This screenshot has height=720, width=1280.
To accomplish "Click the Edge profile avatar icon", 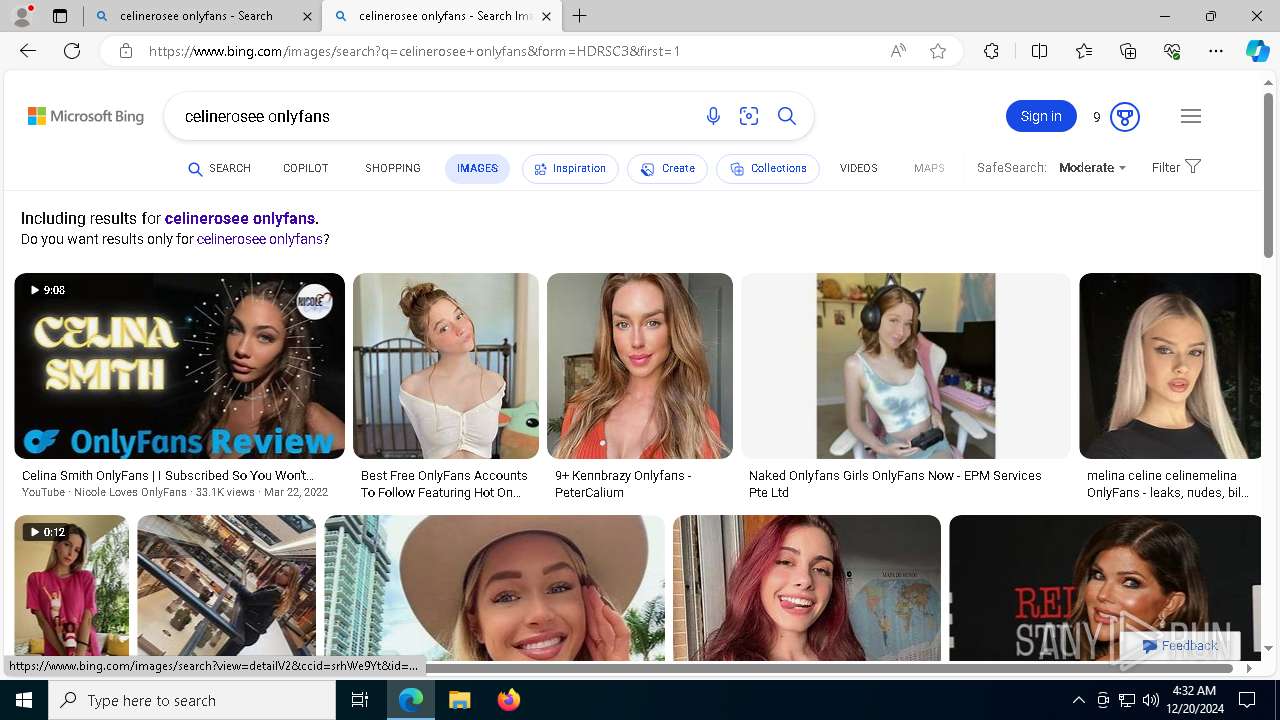I will coord(21,16).
